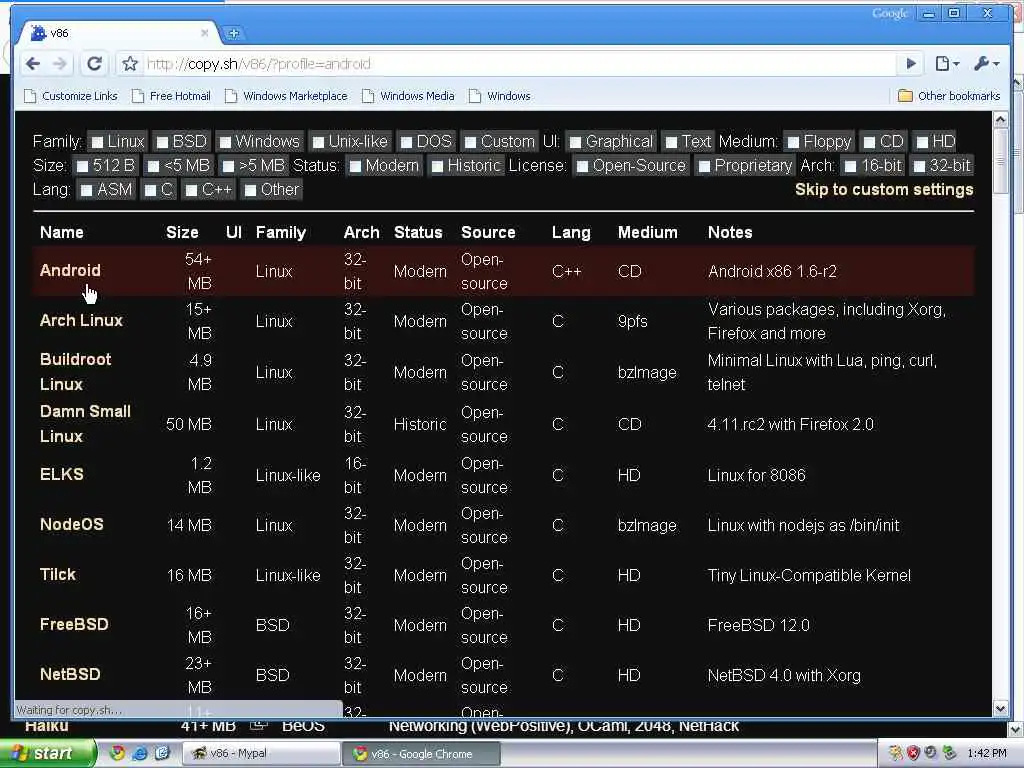Check the Windows family filter

pos(225,142)
